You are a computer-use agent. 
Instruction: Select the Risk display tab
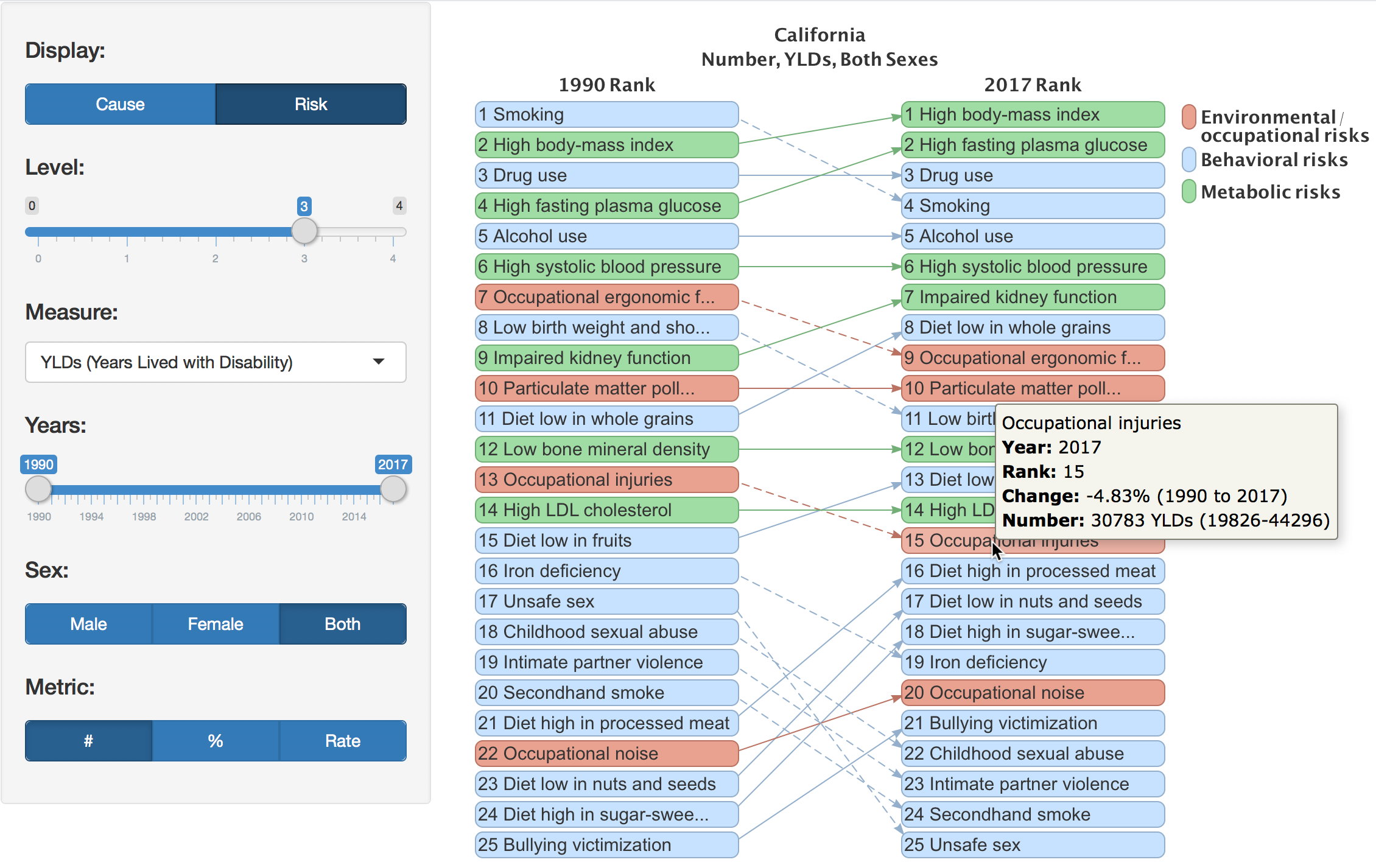(x=311, y=103)
